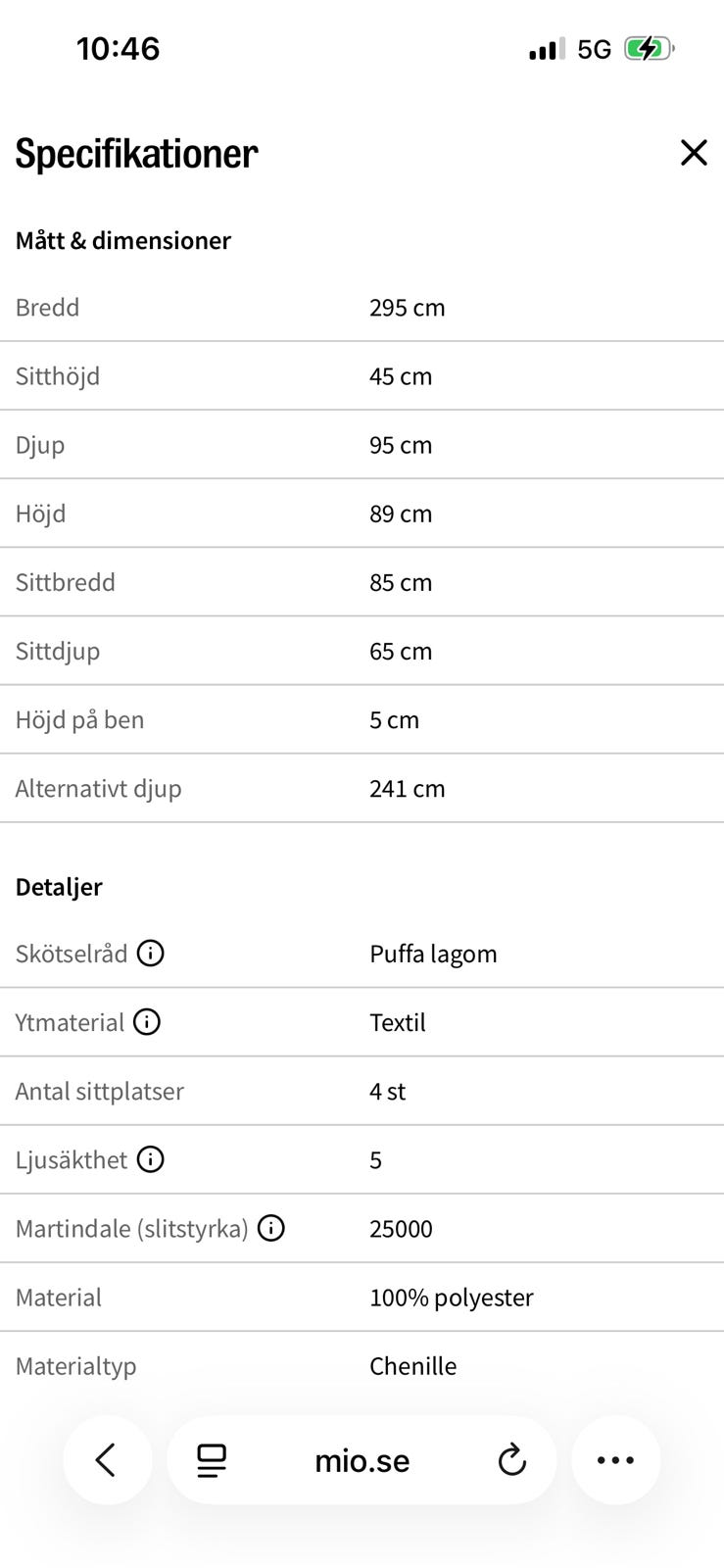Screen dimensions: 724x1568
Task: Tap the Chenille Materialtyp value
Action: tap(413, 1366)
